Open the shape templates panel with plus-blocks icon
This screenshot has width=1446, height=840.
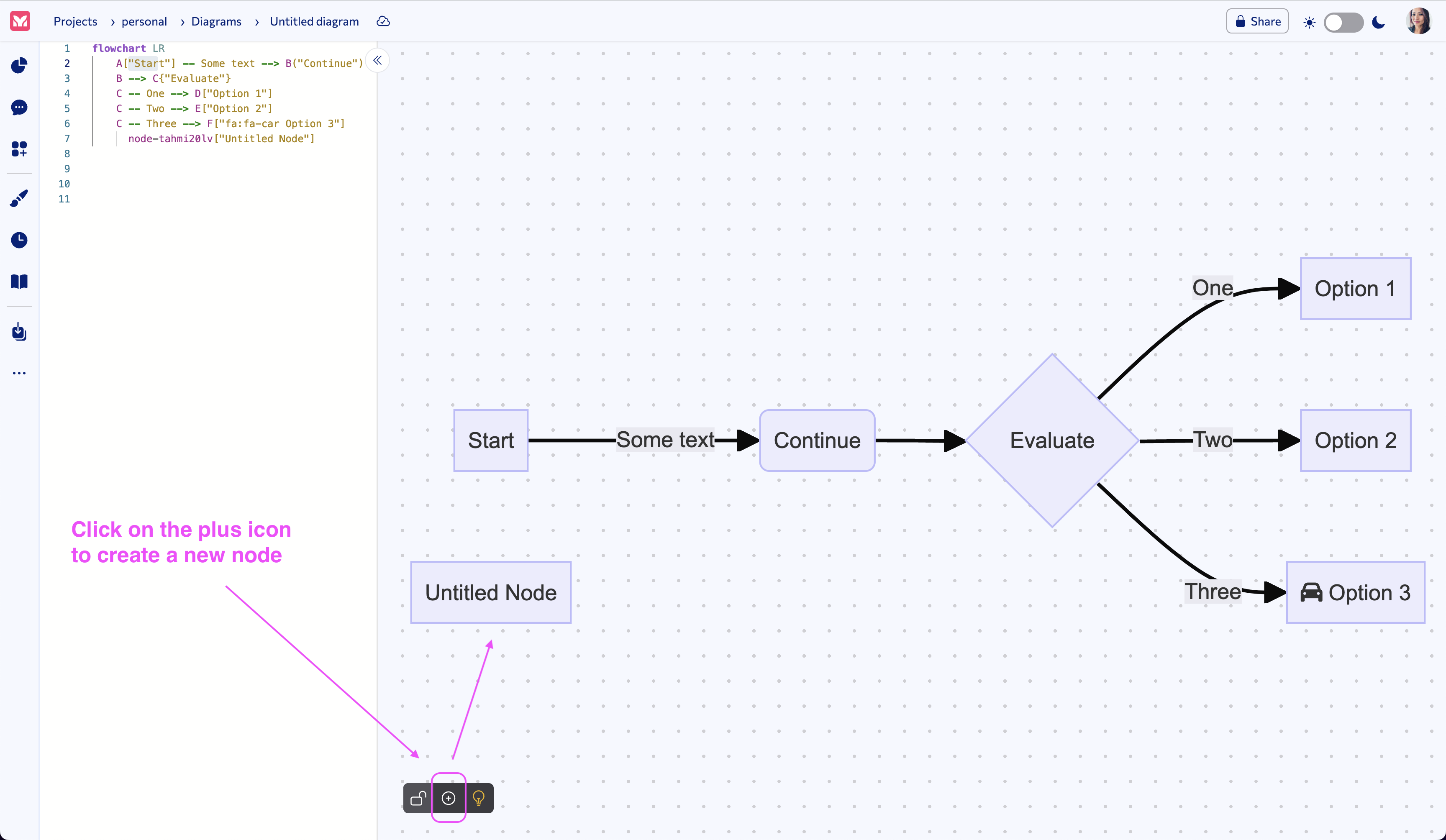19,149
